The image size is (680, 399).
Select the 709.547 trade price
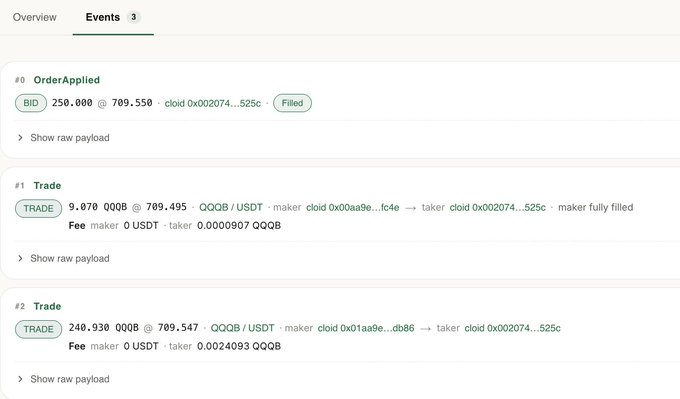point(178,327)
